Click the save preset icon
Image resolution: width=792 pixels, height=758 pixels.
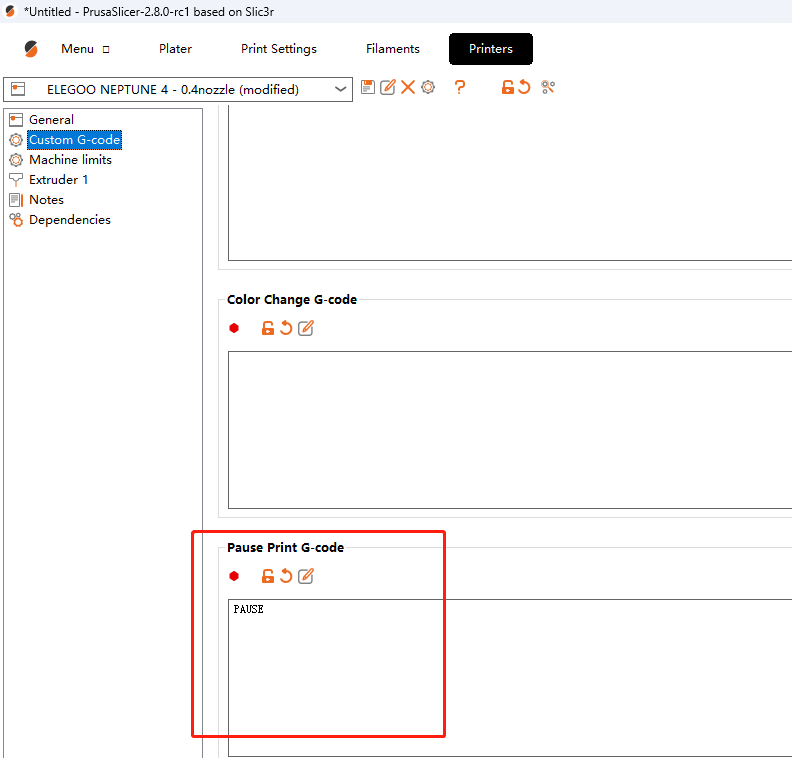click(x=368, y=88)
